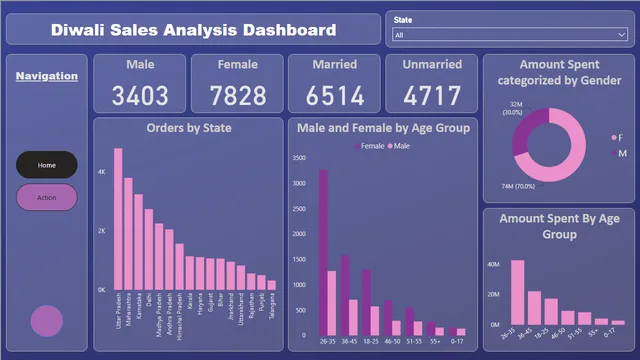Click the Orders by State chart title
This screenshot has width=640, height=360.
[189, 128]
